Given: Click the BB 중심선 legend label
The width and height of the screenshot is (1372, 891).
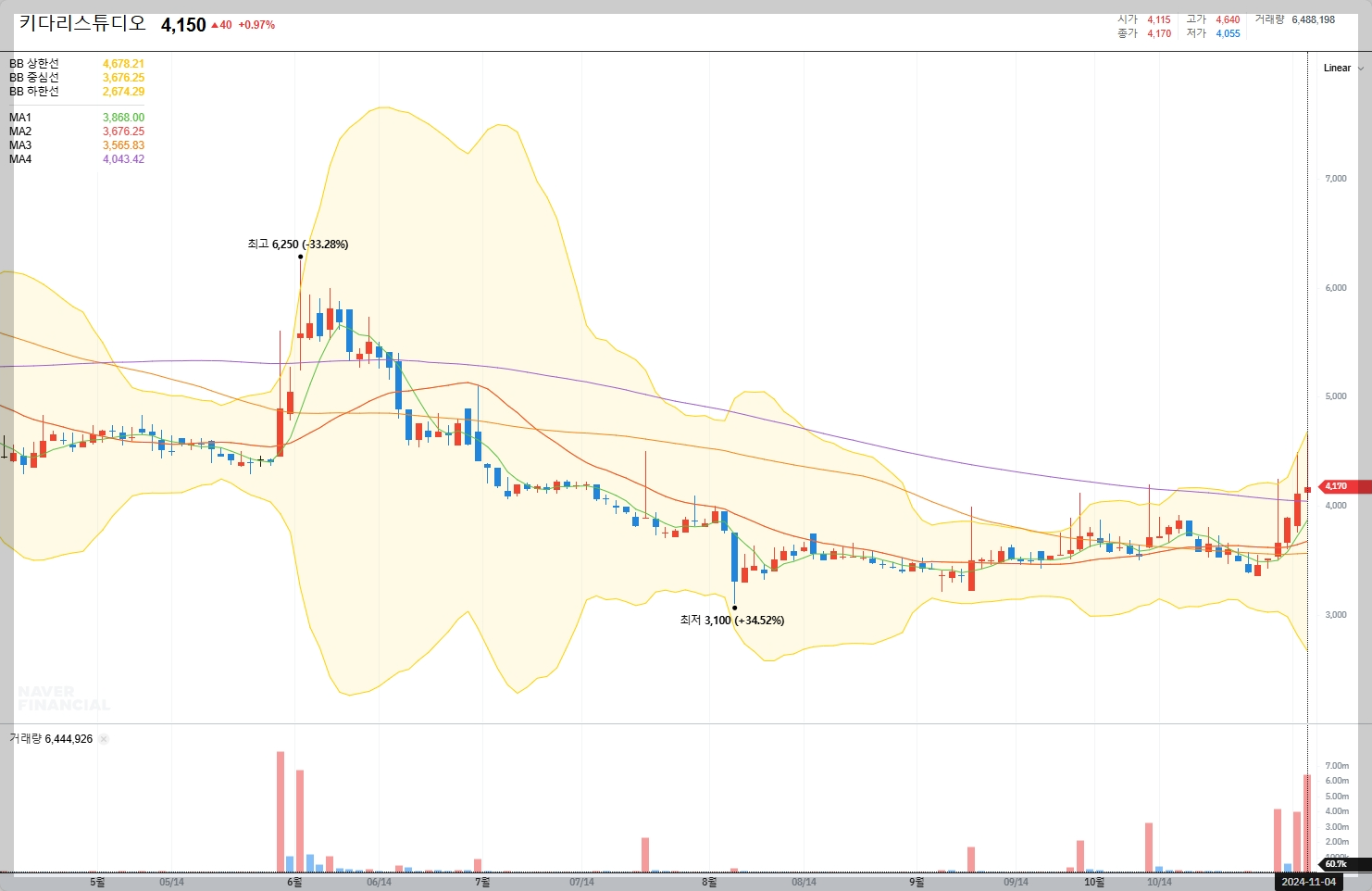Looking at the screenshot, I should (x=34, y=78).
